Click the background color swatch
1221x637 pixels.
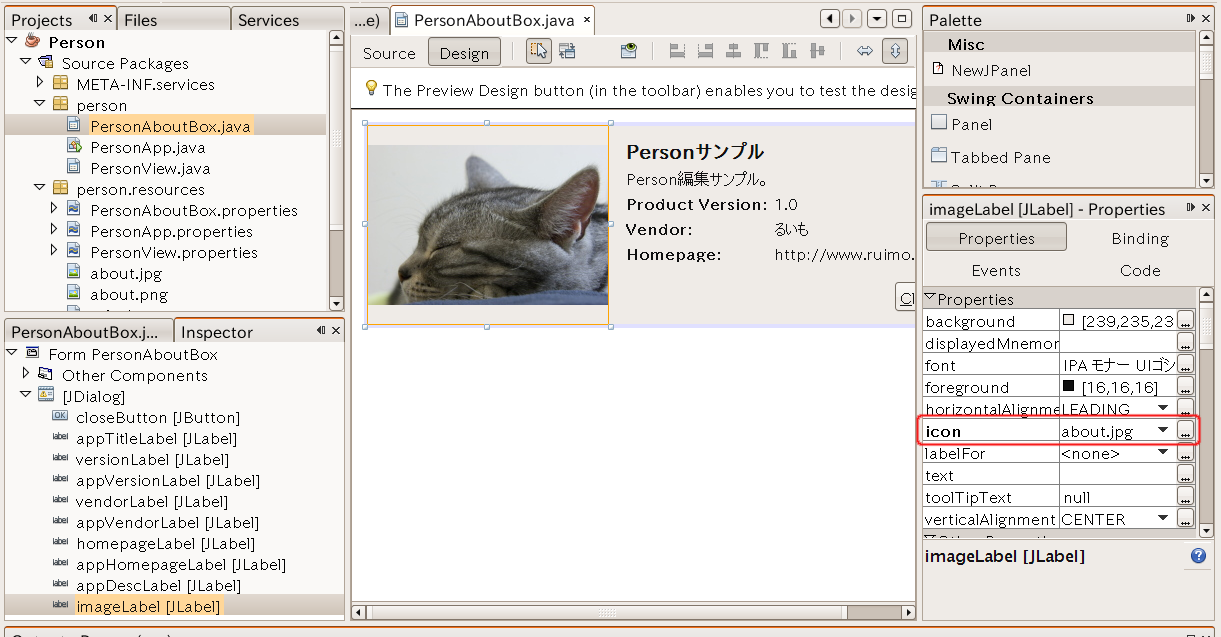click(1069, 321)
